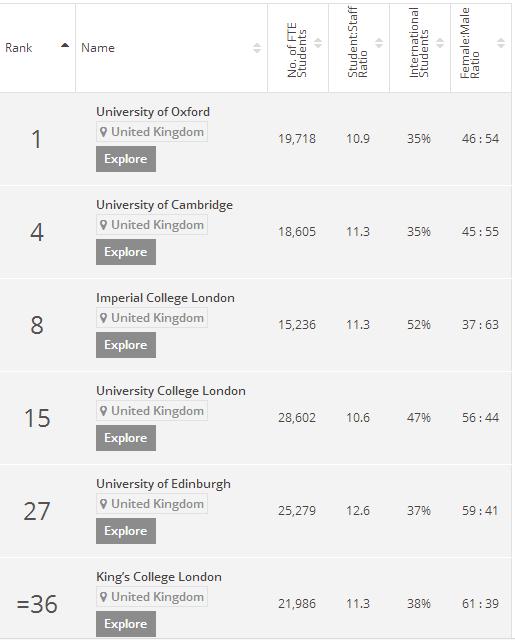Open University College London name link
The height and width of the screenshot is (640, 515).
tap(171, 391)
